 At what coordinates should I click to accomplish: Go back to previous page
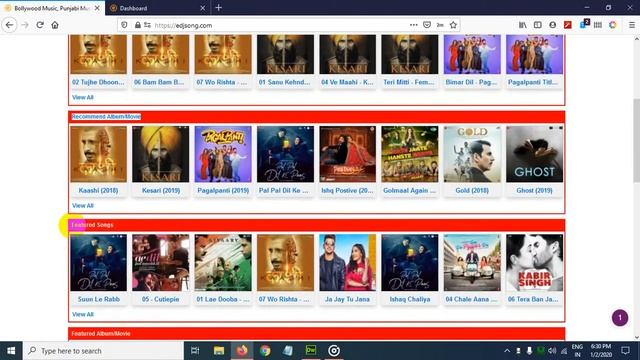point(9,25)
